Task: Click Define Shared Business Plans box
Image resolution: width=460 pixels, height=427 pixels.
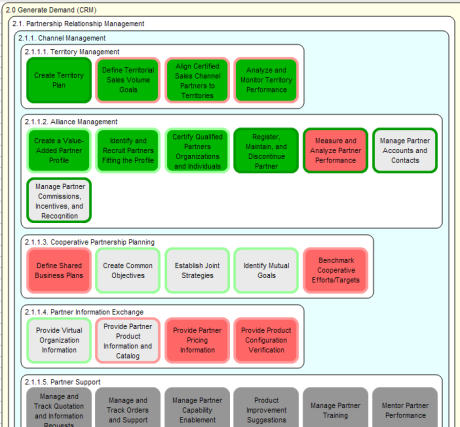Action: [59, 270]
